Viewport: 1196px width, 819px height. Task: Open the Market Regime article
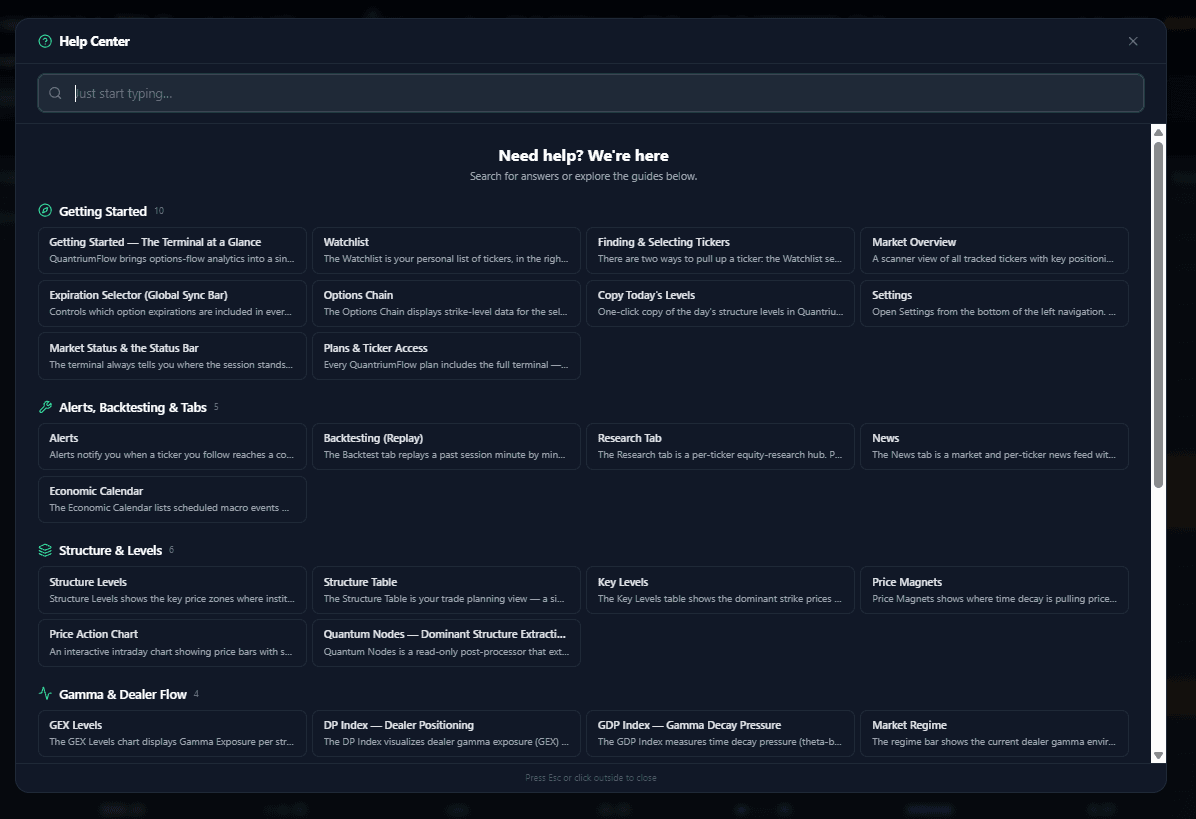(995, 734)
